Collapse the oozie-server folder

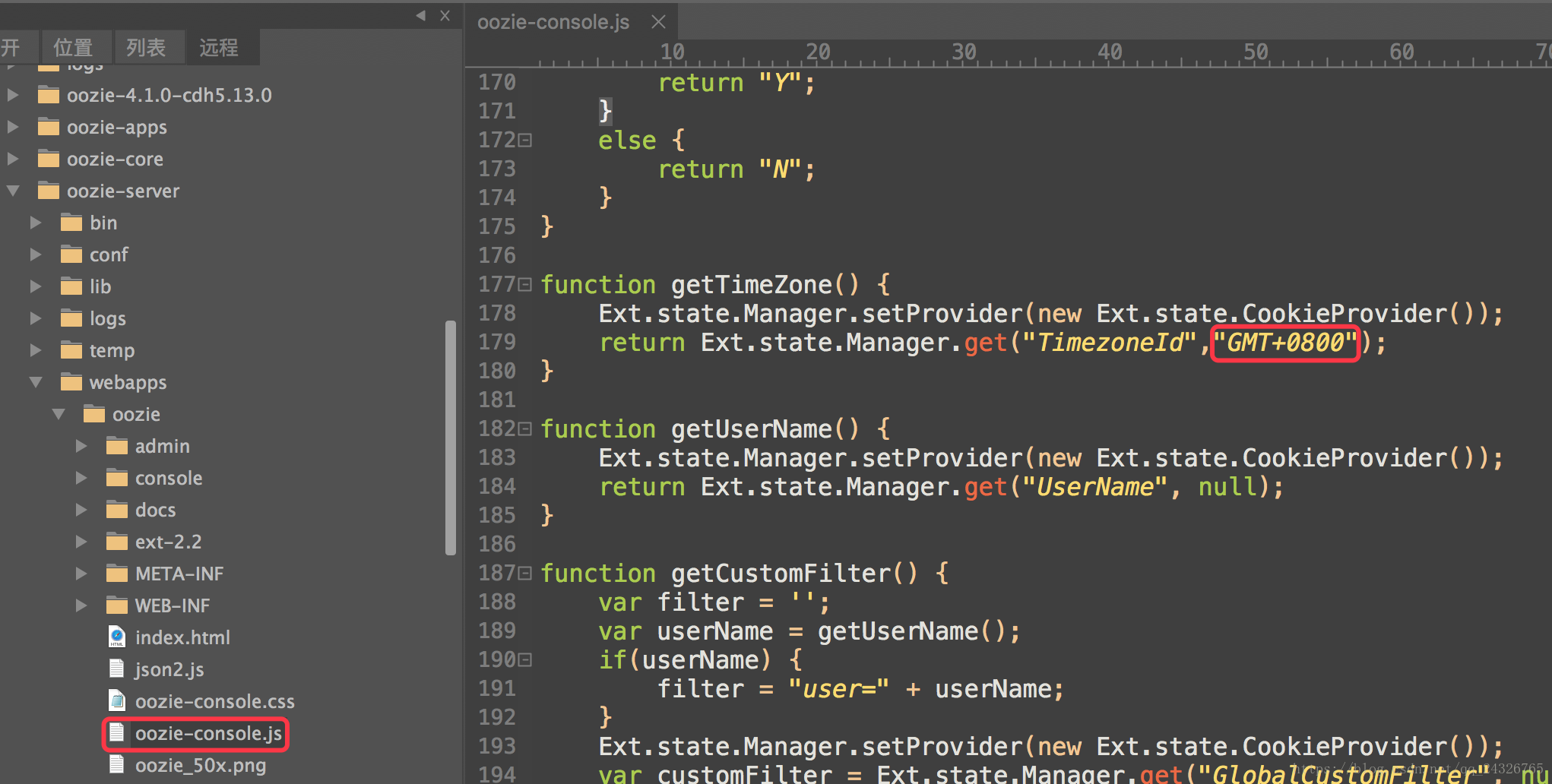point(13,191)
